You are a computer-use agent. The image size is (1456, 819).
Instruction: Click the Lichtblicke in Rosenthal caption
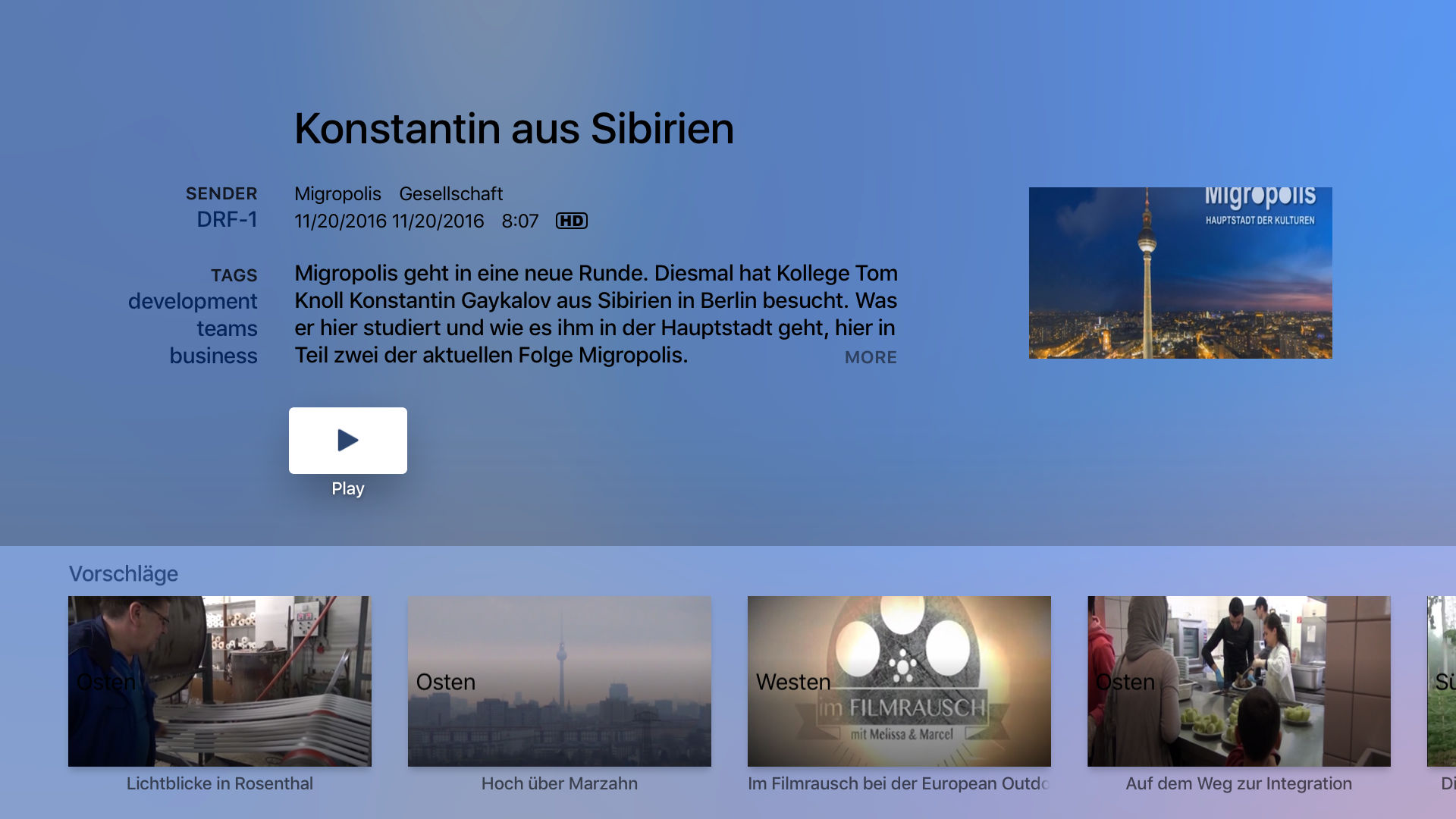(x=220, y=783)
